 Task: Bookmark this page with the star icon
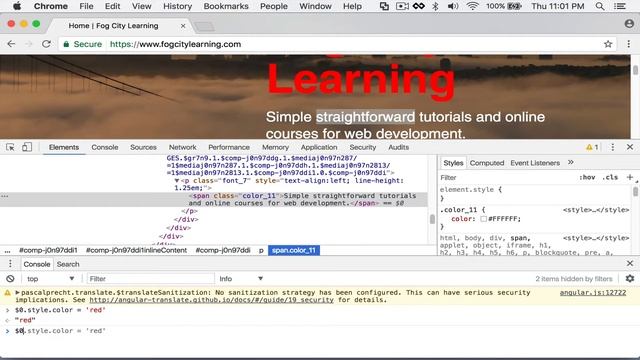[x=608, y=44]
